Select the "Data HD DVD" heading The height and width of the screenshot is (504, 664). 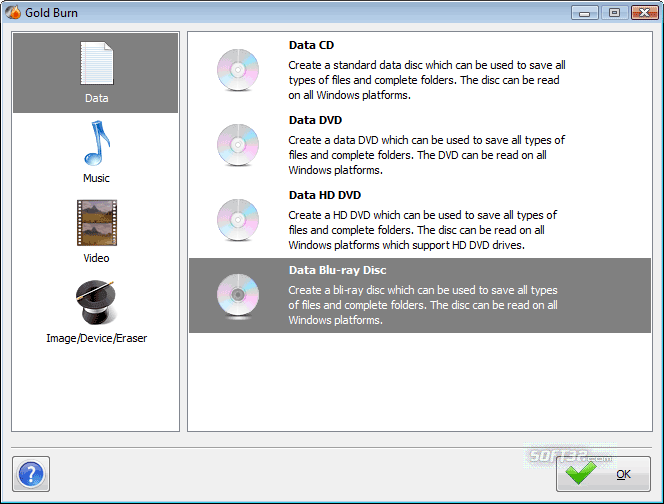[325, 195]
